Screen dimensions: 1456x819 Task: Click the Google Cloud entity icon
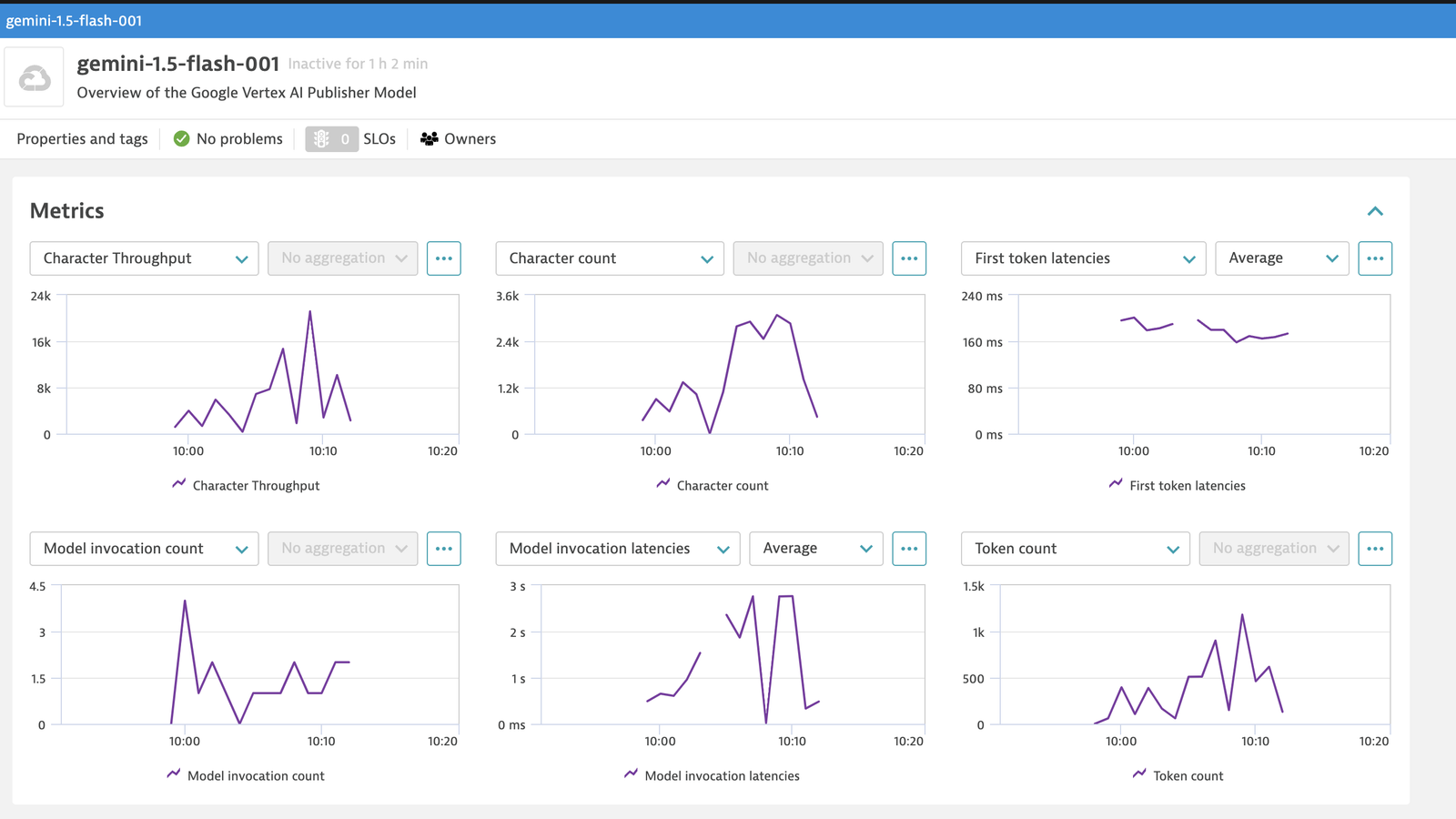tap(35, 77)
